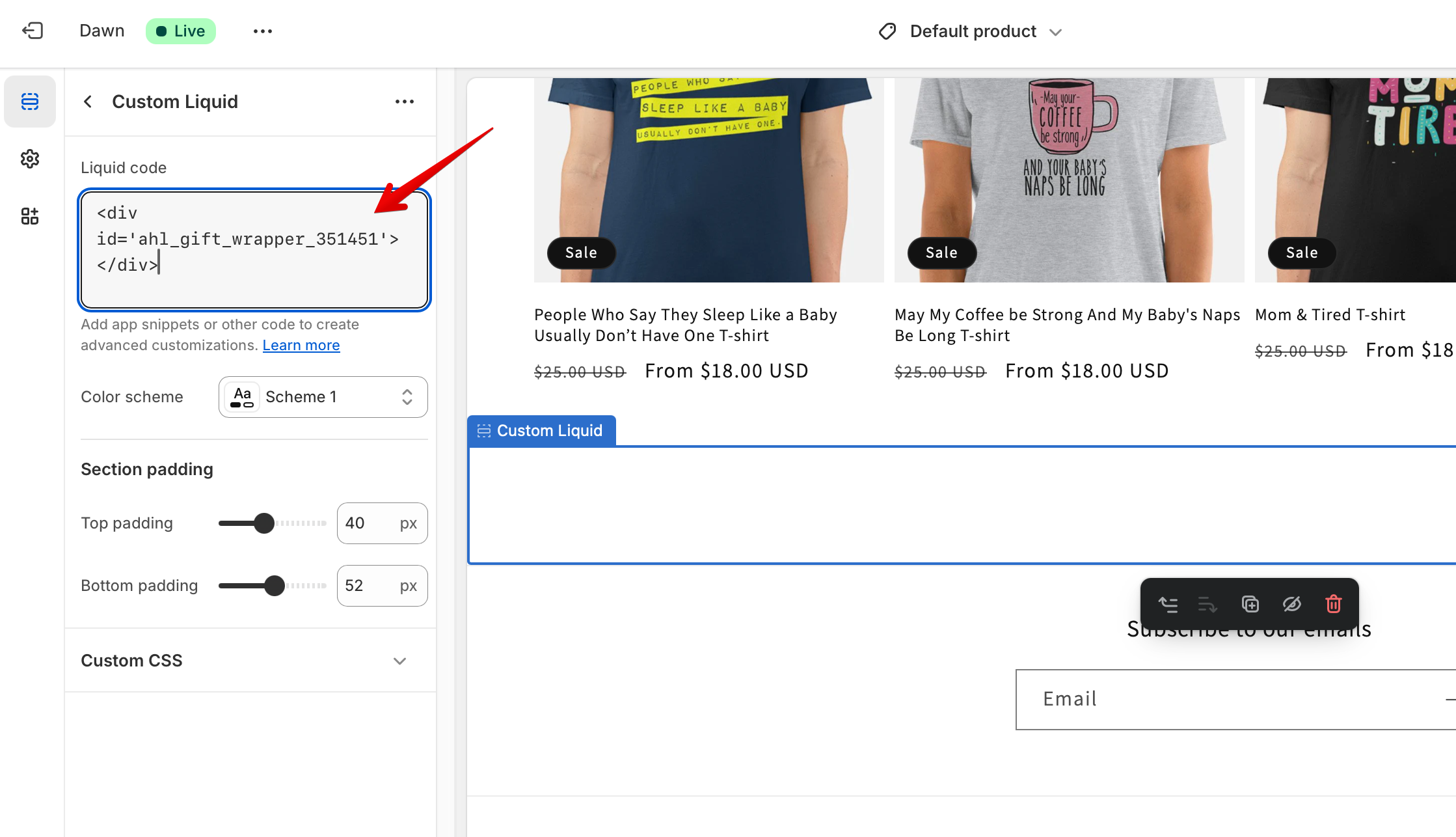Open Theme settings gear icon
The height and width of the screenshot is (837, 1456).
[x=30, y=159]
